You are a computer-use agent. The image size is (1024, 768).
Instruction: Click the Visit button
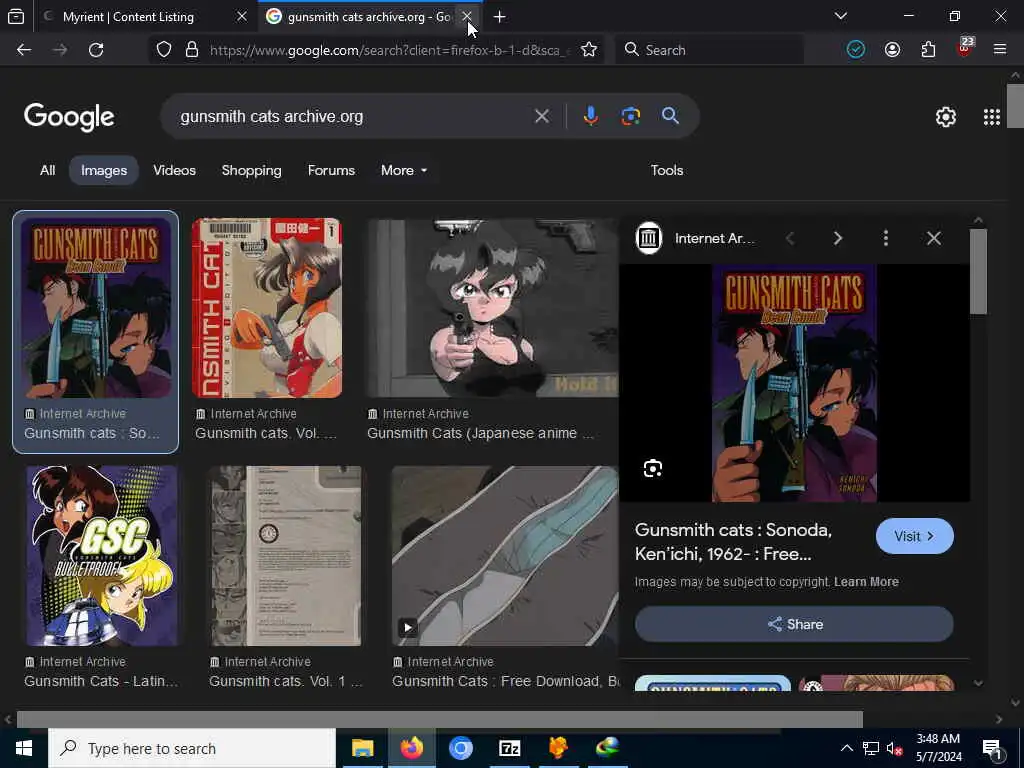click(x=914, y=536)
